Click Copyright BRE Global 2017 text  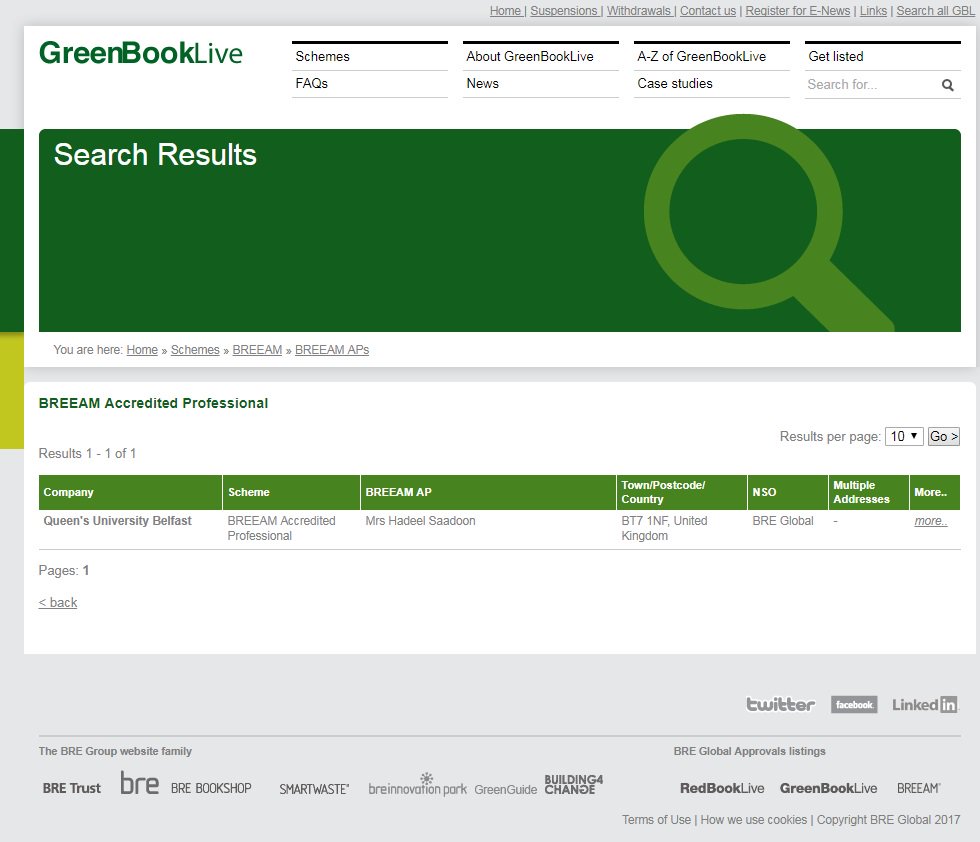click(x=888, y=819)
